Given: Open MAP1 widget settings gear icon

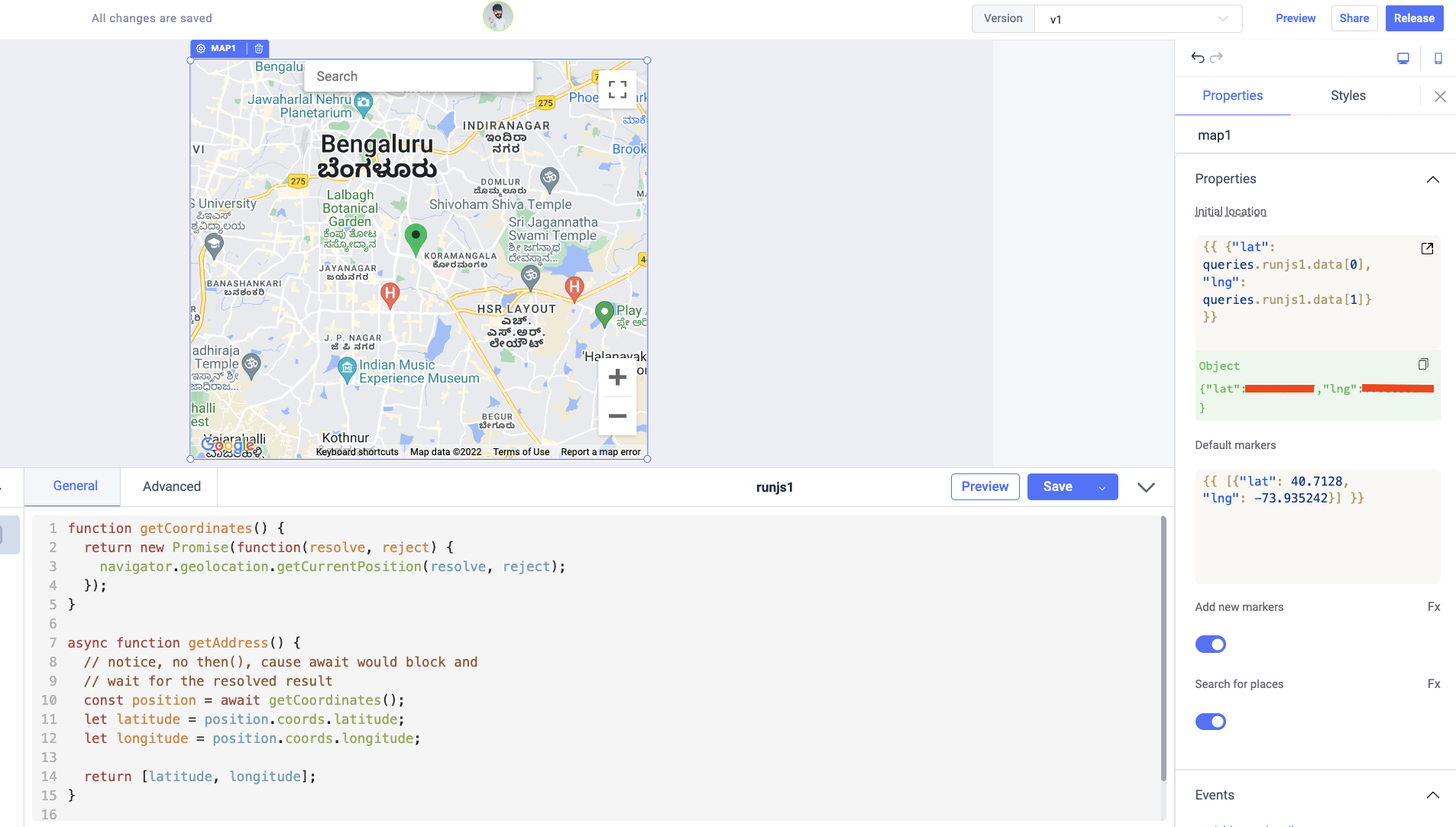Looking at the screenshot, I should click(201, 49).
